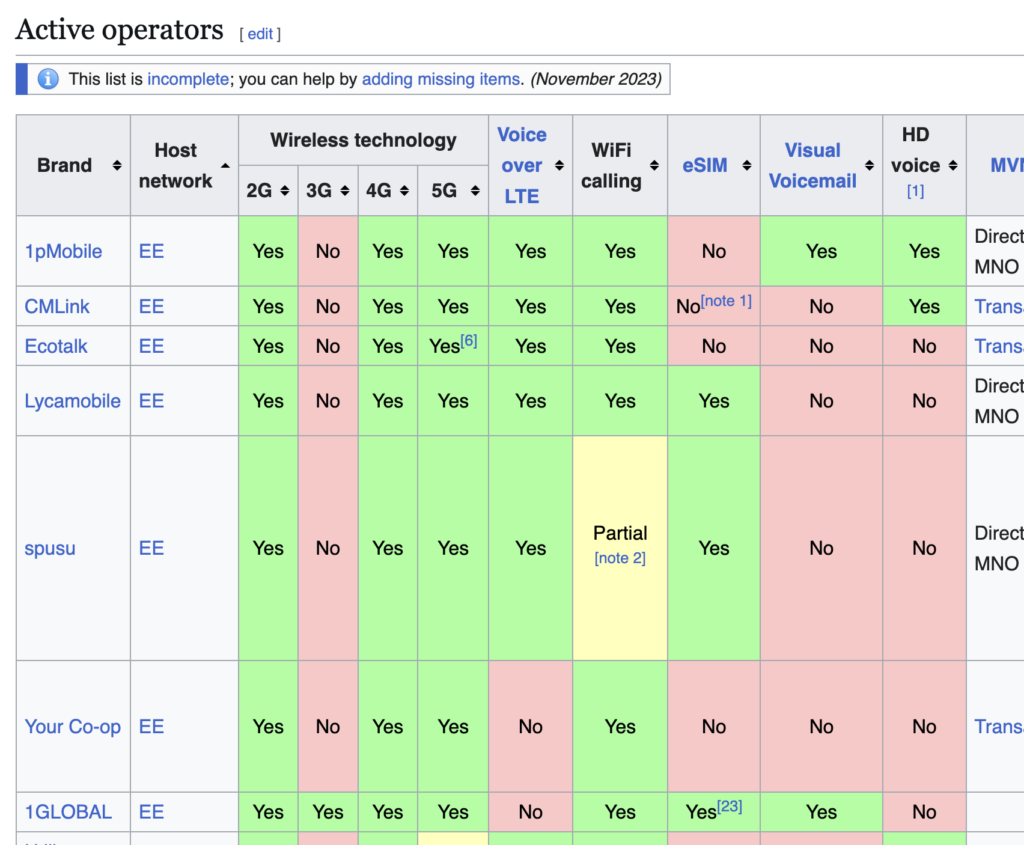Click the blue info notice icon
The image size is (1024, 845).
(47, 79)
